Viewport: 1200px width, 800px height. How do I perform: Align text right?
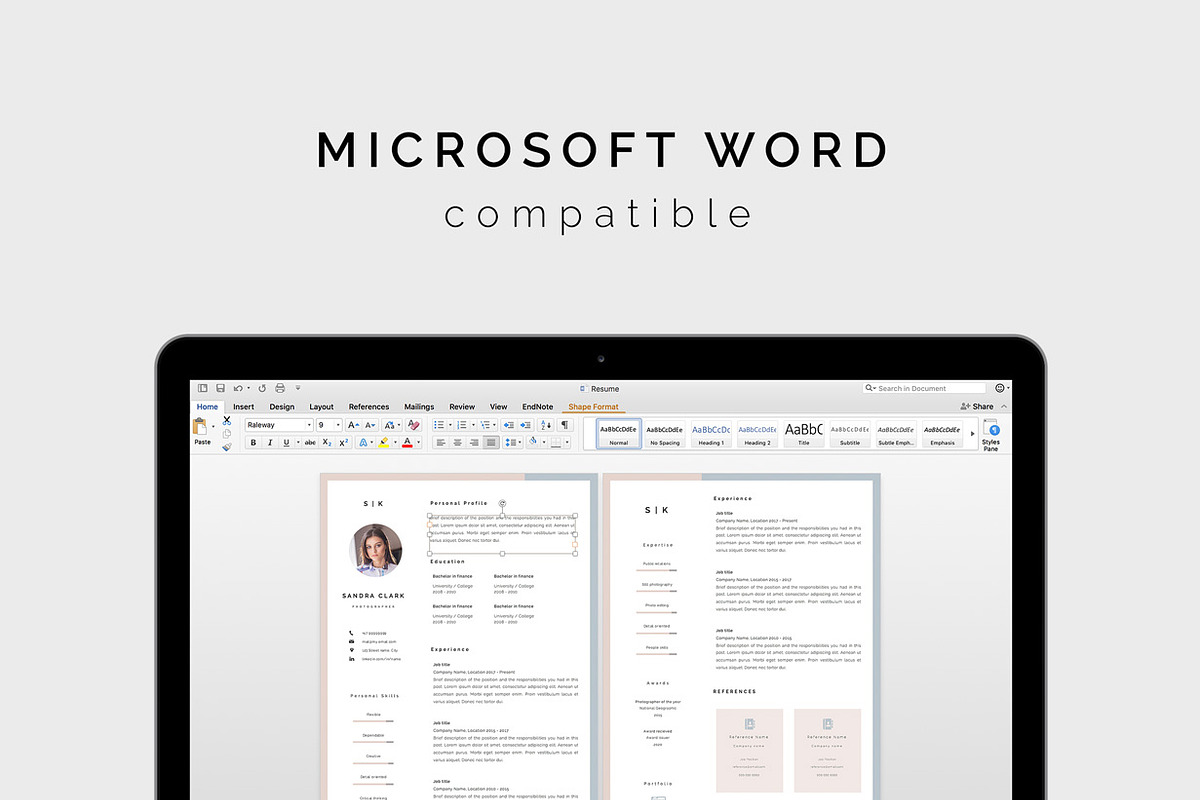(474, 442)
